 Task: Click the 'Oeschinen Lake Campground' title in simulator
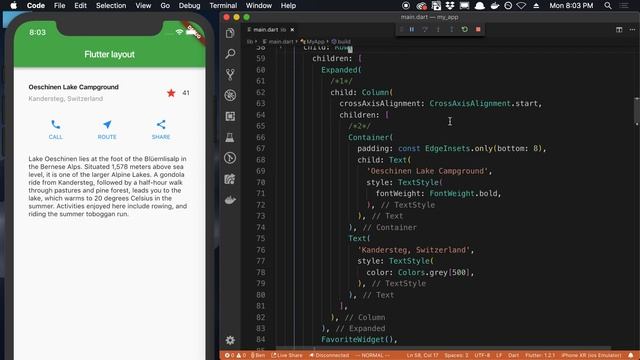click(73, 87)
